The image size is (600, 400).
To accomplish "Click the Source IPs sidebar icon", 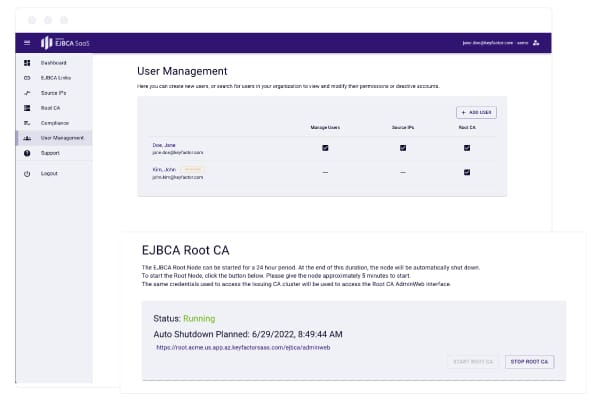I will coord(27,93).
